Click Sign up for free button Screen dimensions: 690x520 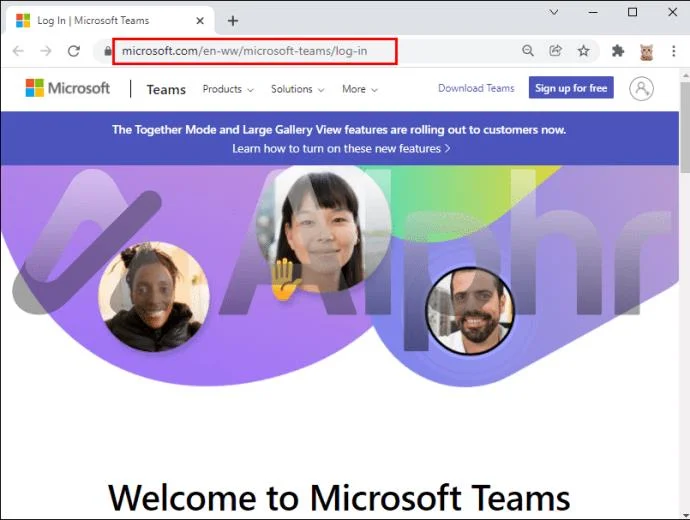tap(571, 88)
